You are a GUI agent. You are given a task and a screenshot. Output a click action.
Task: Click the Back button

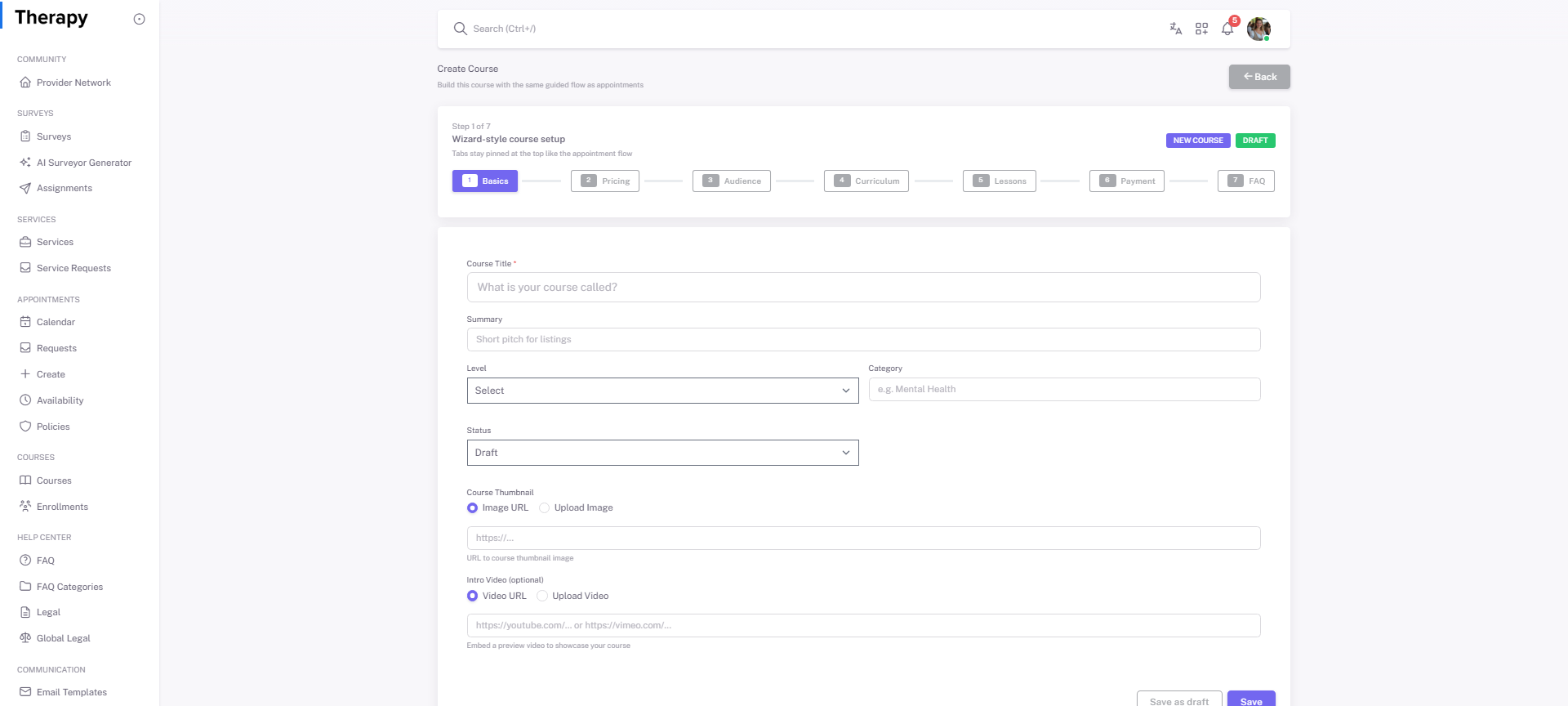pos(1259,77)
